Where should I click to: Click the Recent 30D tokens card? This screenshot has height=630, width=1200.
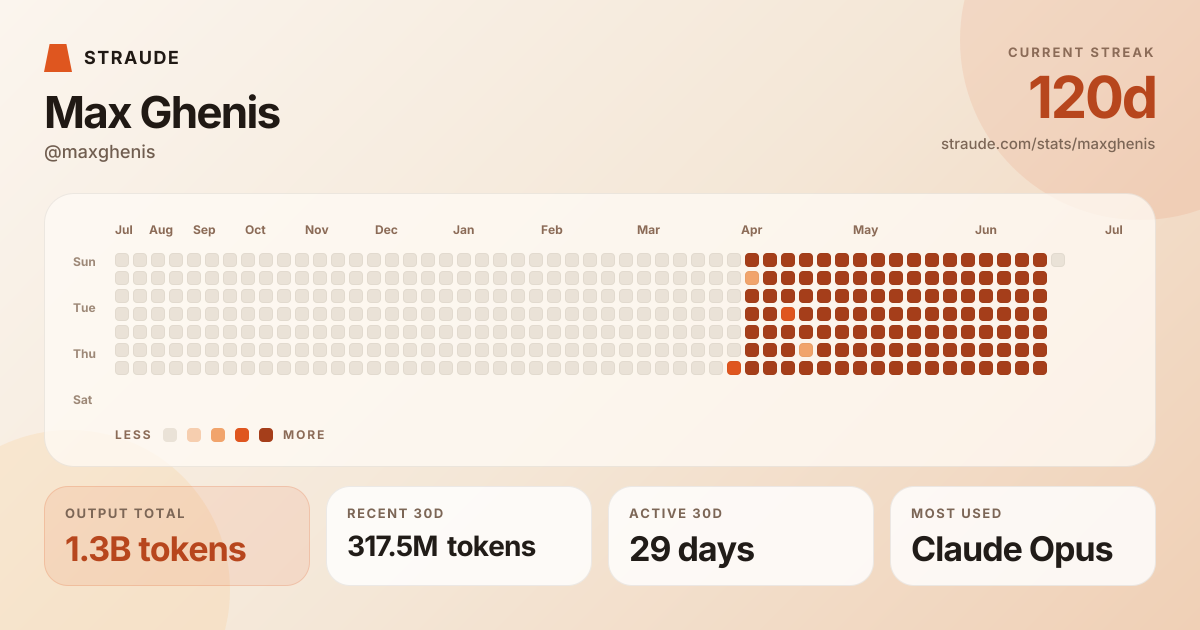coord(459,536)
